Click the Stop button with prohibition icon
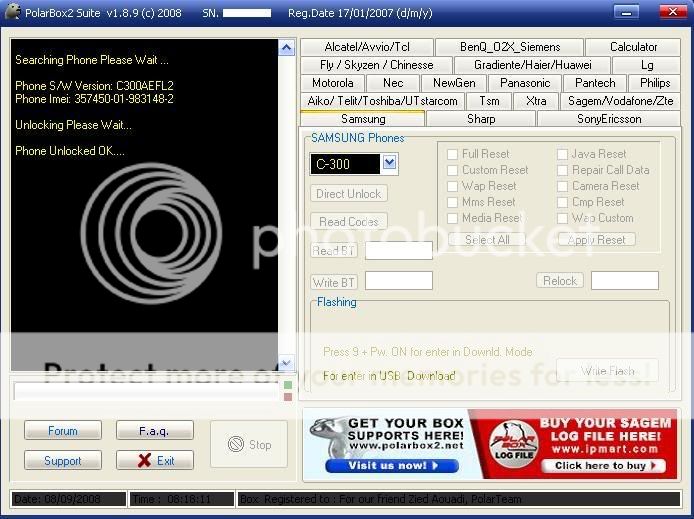The height and width of the screenshot is (519, 694). (x=249, y=444)
